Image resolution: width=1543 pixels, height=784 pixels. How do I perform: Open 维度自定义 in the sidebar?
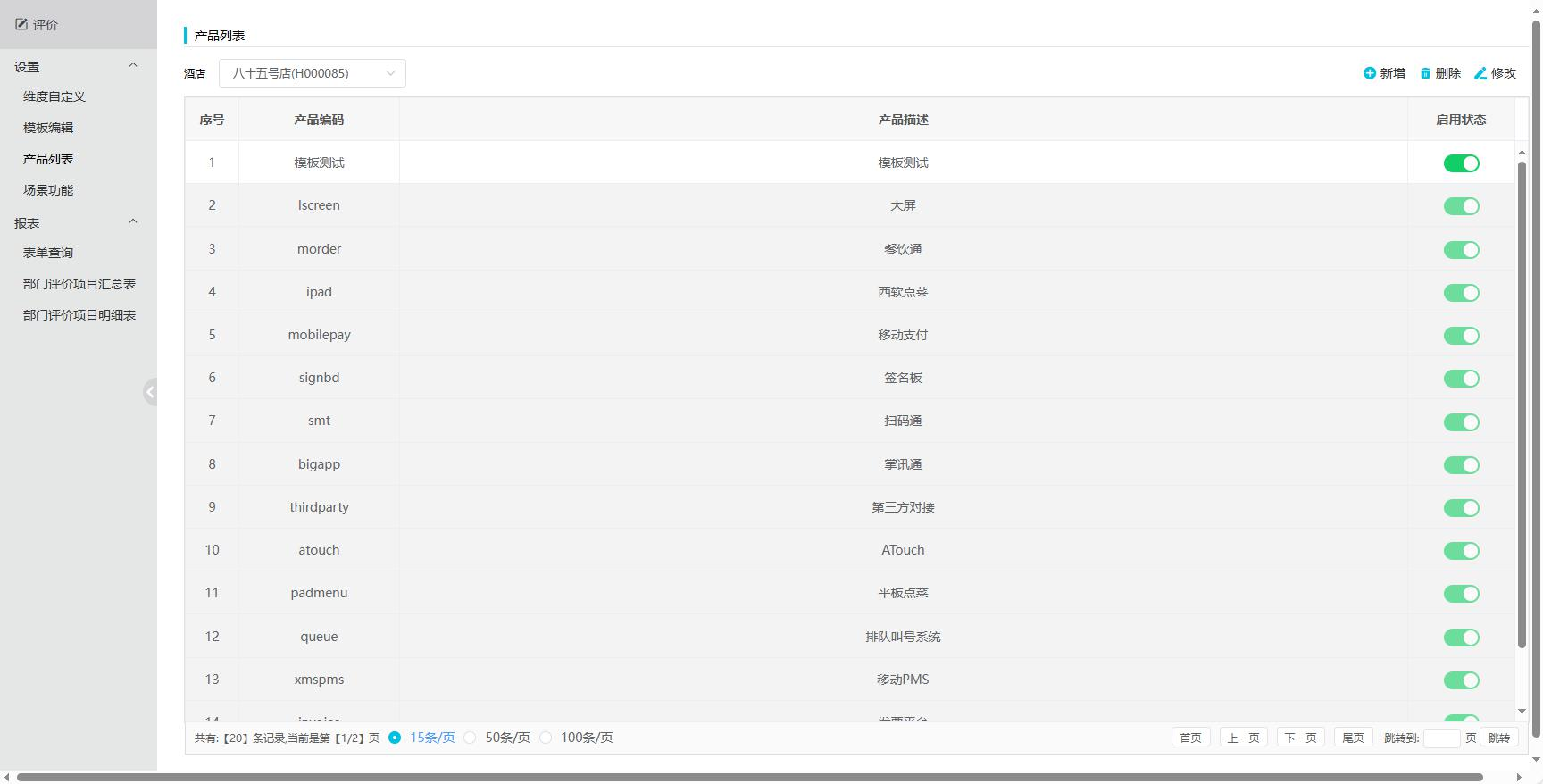[54, 96]
